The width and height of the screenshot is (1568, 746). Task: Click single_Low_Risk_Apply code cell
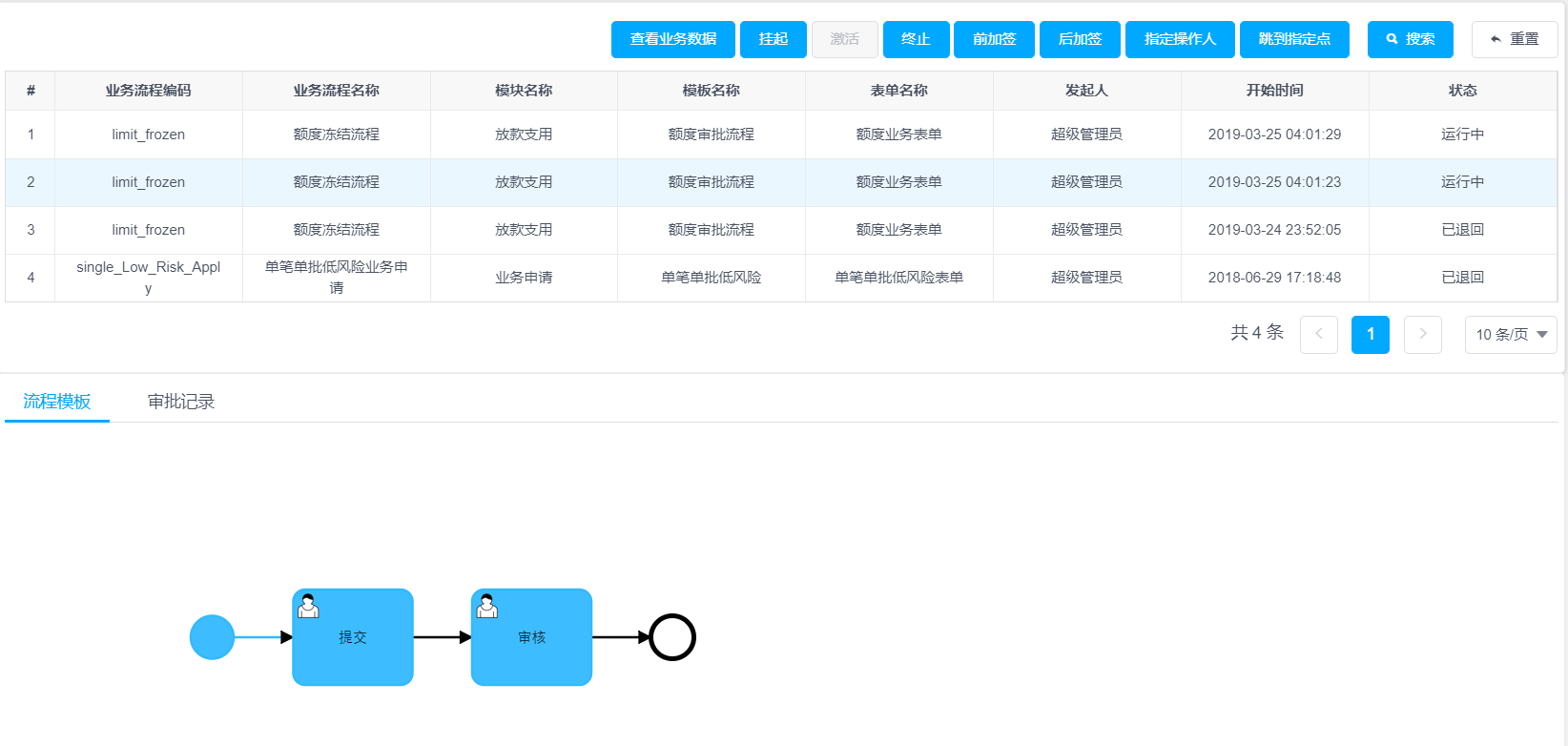coord(149,278)
